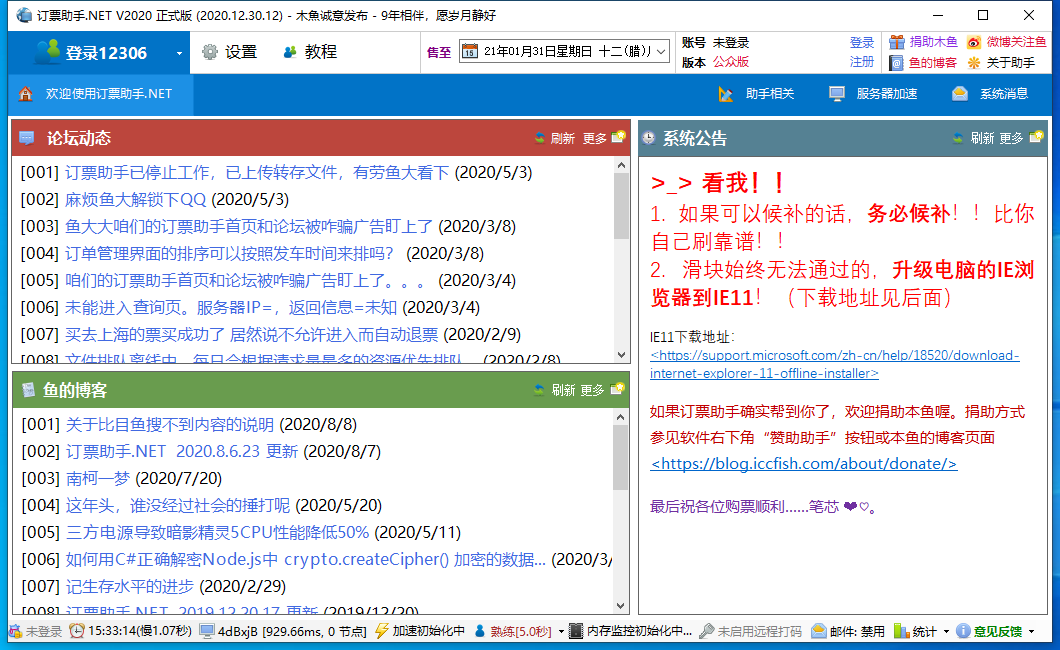
Task: Click the new-window icon in 论坛动态 header
Action: pyautogui.click(x=618, y=136)
